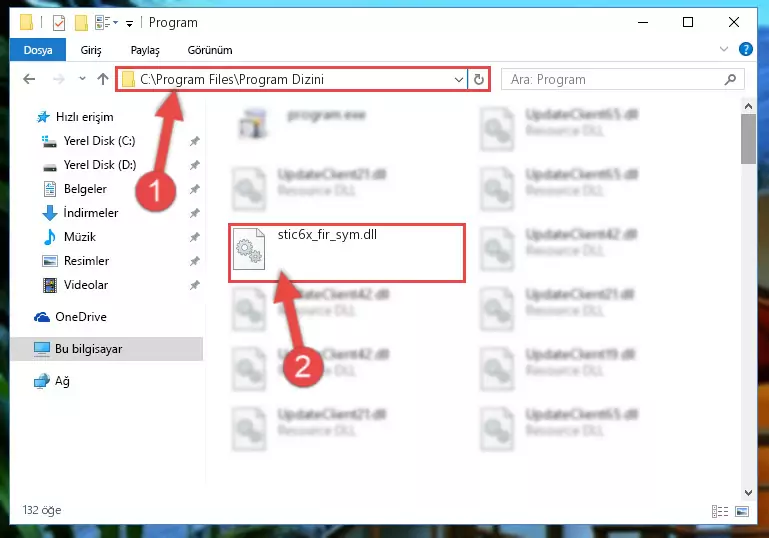
Task: Click the Ara: Program search box
Action: point(622,79)
